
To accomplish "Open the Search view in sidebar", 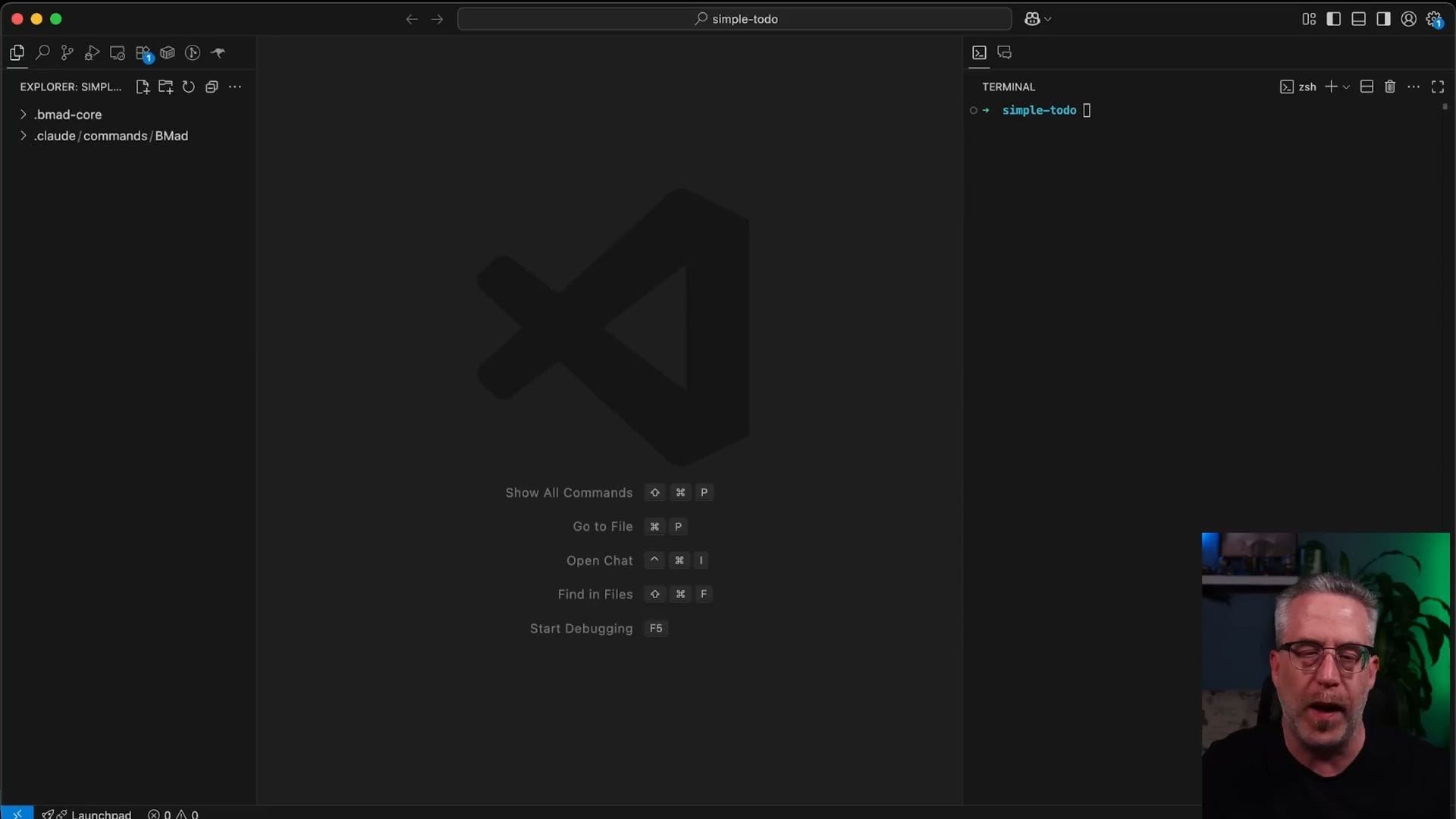I will point(42,52).
